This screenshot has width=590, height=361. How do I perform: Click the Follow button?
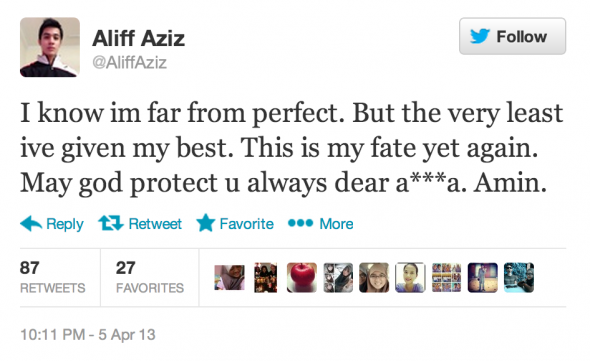click(512, 36)
